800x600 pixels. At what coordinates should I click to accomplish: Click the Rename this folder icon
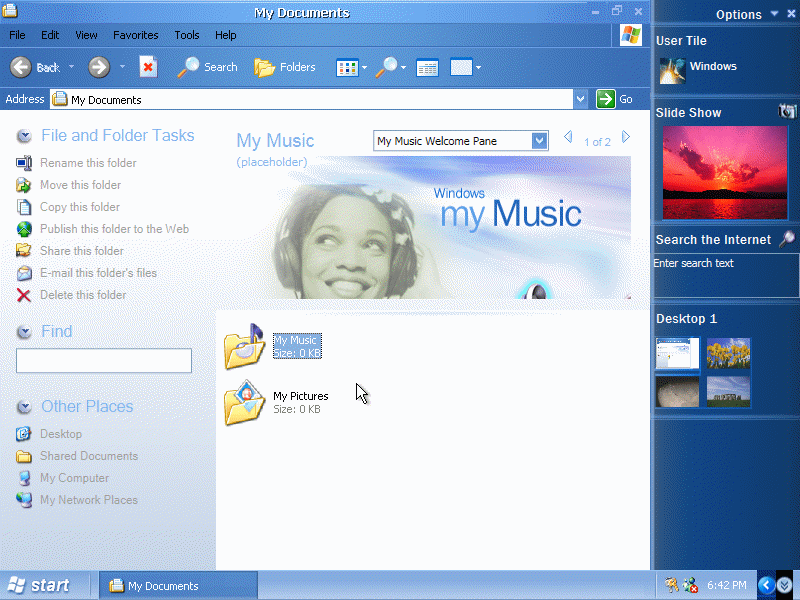[x=24, y=163]
